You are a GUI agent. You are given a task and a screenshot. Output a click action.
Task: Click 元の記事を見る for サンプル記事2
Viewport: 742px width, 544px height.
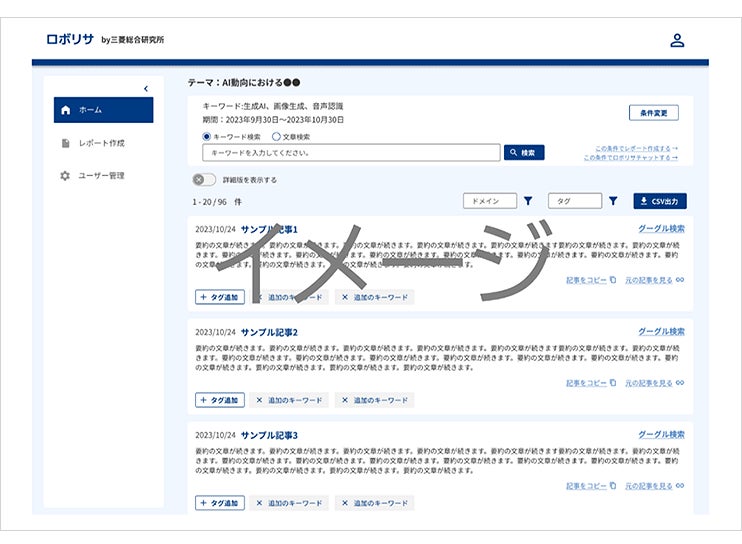pyautogui.click(x=648, y=383)
